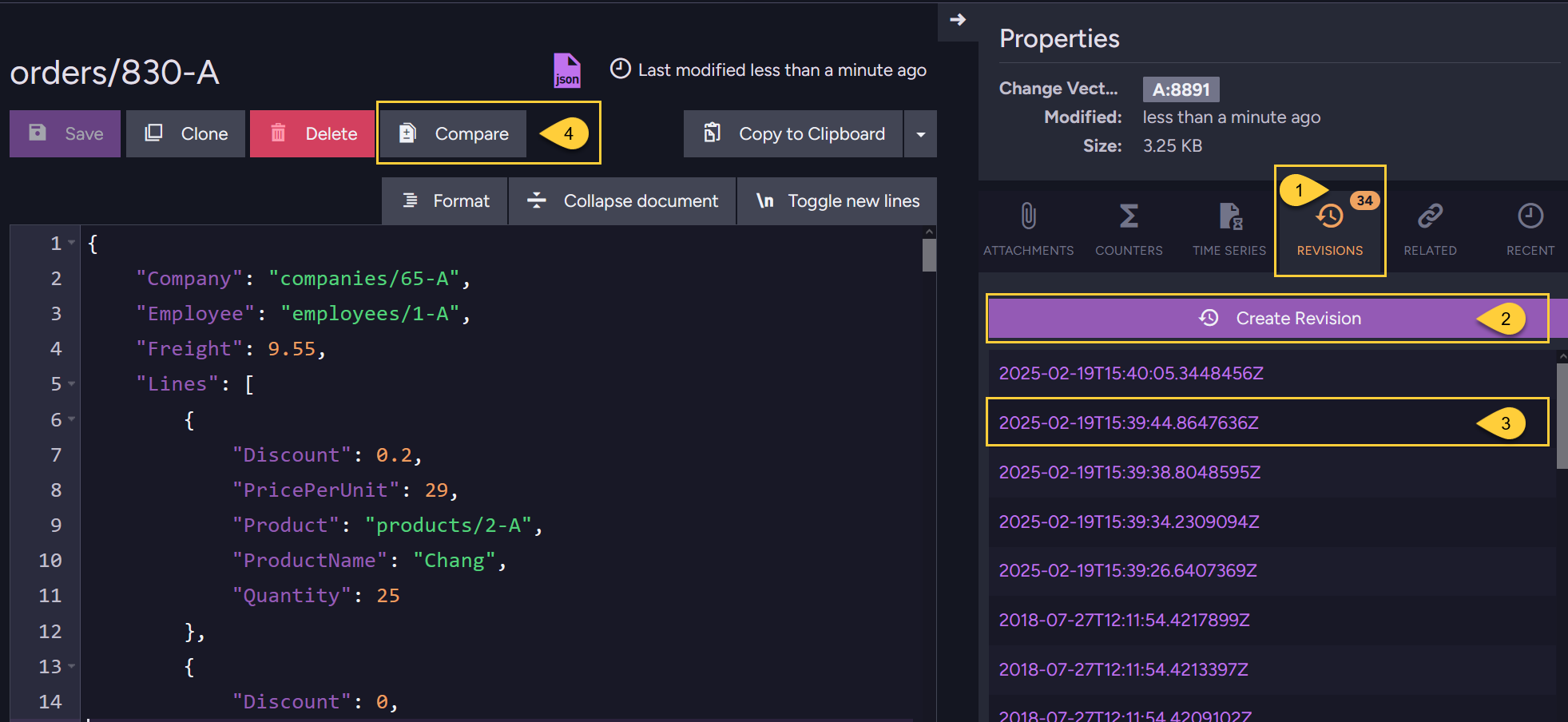1568x722 pixels.
Task: Switch to the COUNTERS tab label
Action: 1129,250
